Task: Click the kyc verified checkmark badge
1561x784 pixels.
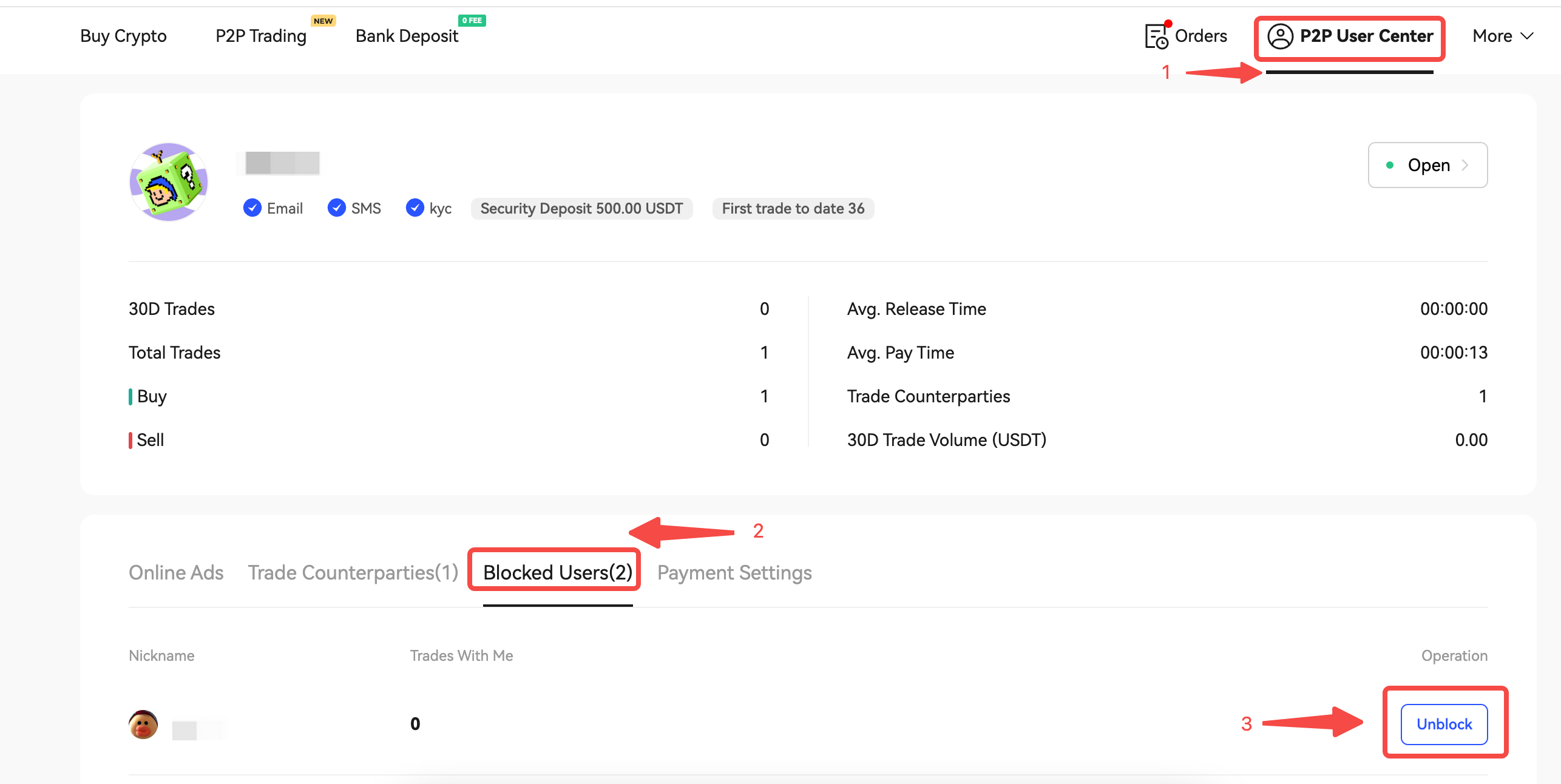Action: click(415, 208)
